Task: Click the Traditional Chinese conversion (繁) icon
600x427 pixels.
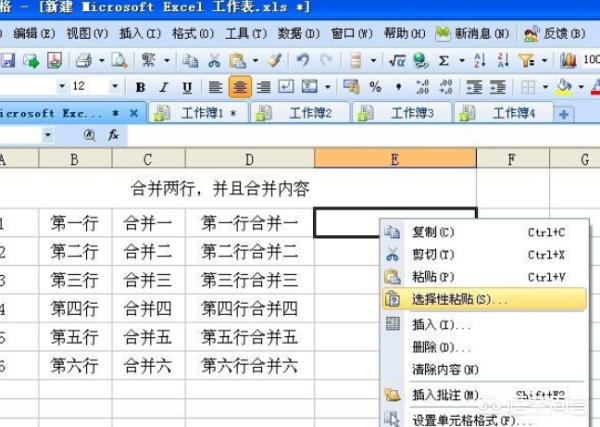Action: [148, 60]
